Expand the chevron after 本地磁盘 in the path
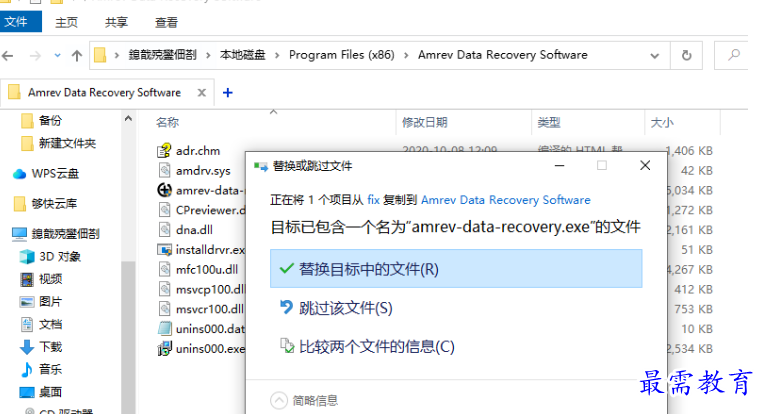The image size is (761, 414). click(x=277, y=55)
